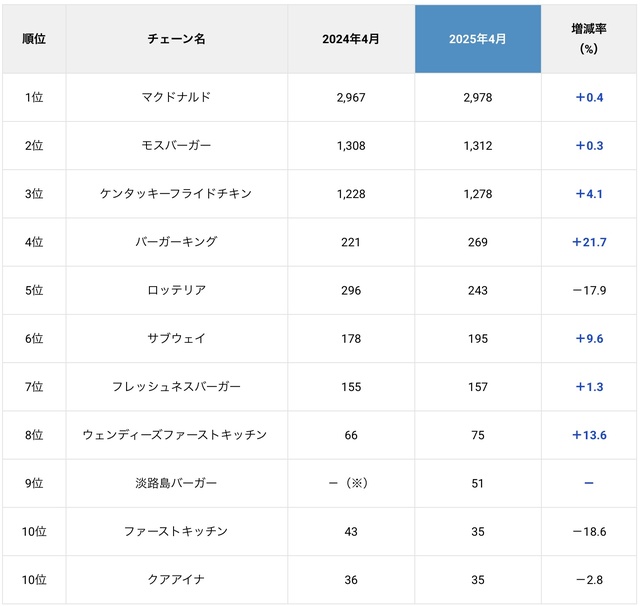Click the +9.6 growth rate
Viewport: 640px width, 606px height.
tap(589, 339)
